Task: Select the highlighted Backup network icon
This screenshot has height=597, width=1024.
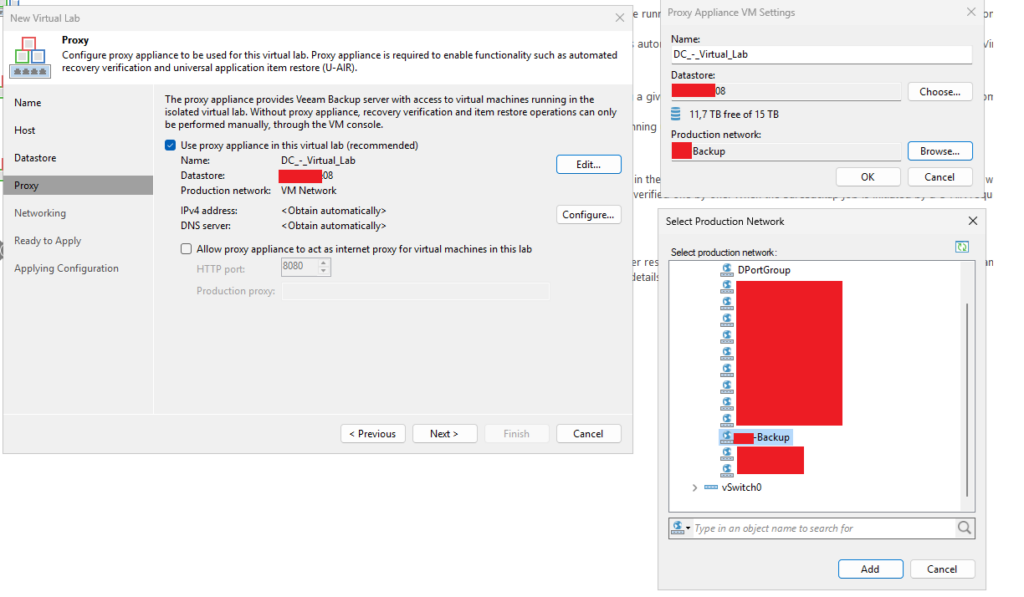Action: tap(726, 438)
